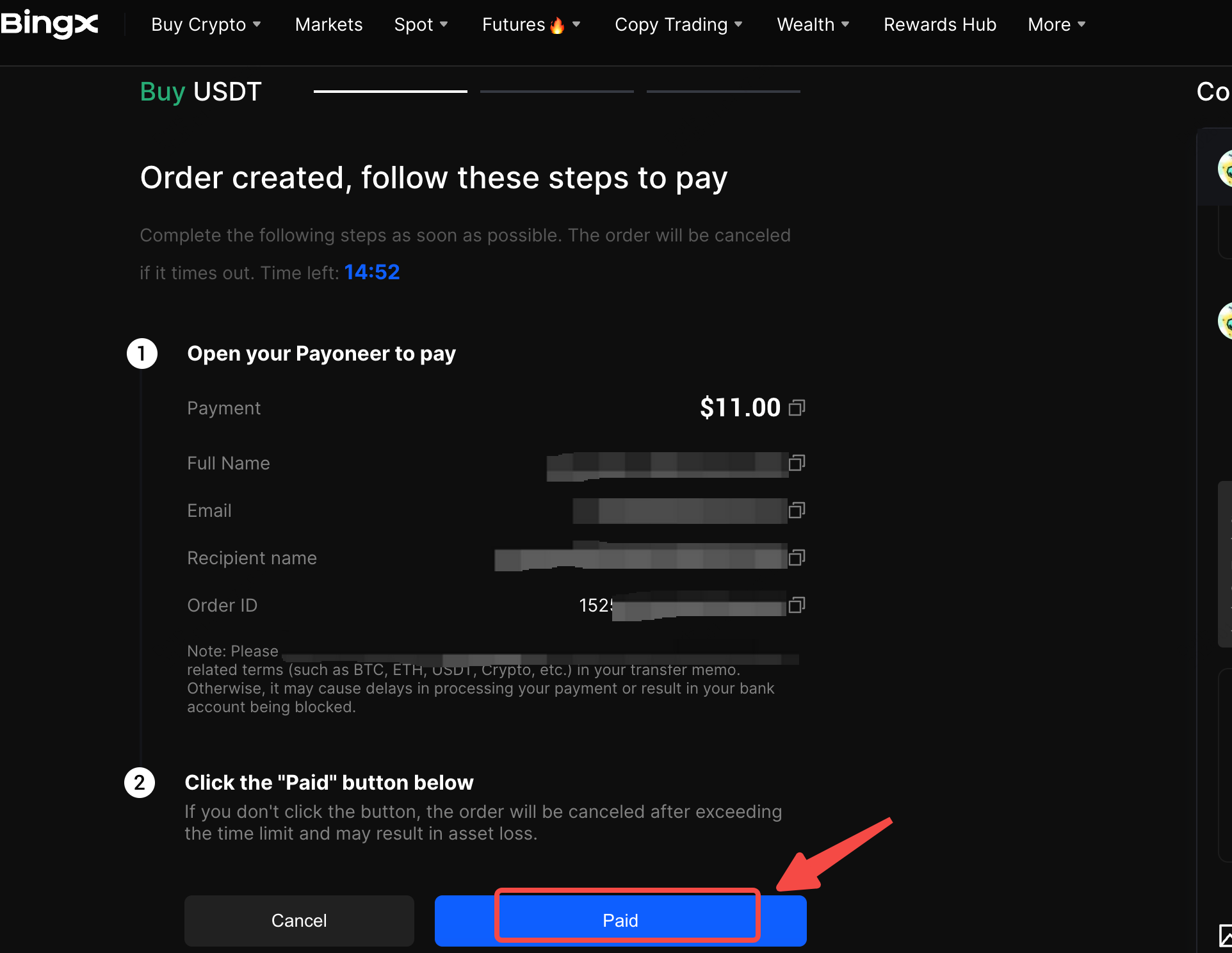
Task: Go to the Markets page
Action: 328,24
